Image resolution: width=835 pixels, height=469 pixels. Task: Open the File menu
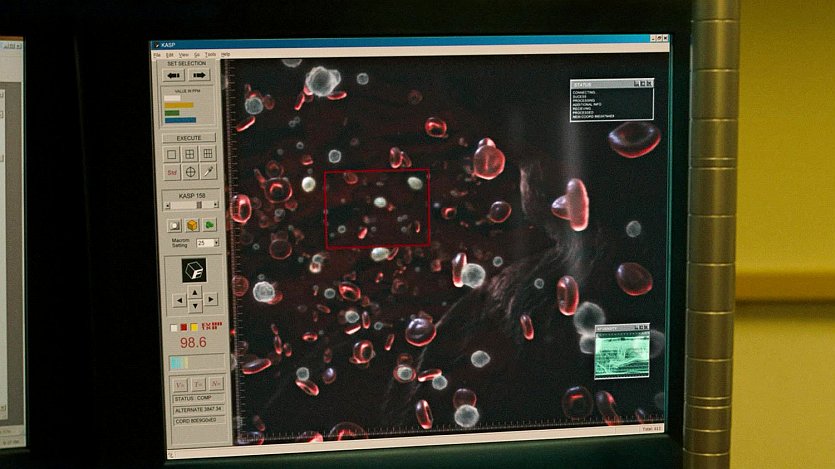point(157,54)
